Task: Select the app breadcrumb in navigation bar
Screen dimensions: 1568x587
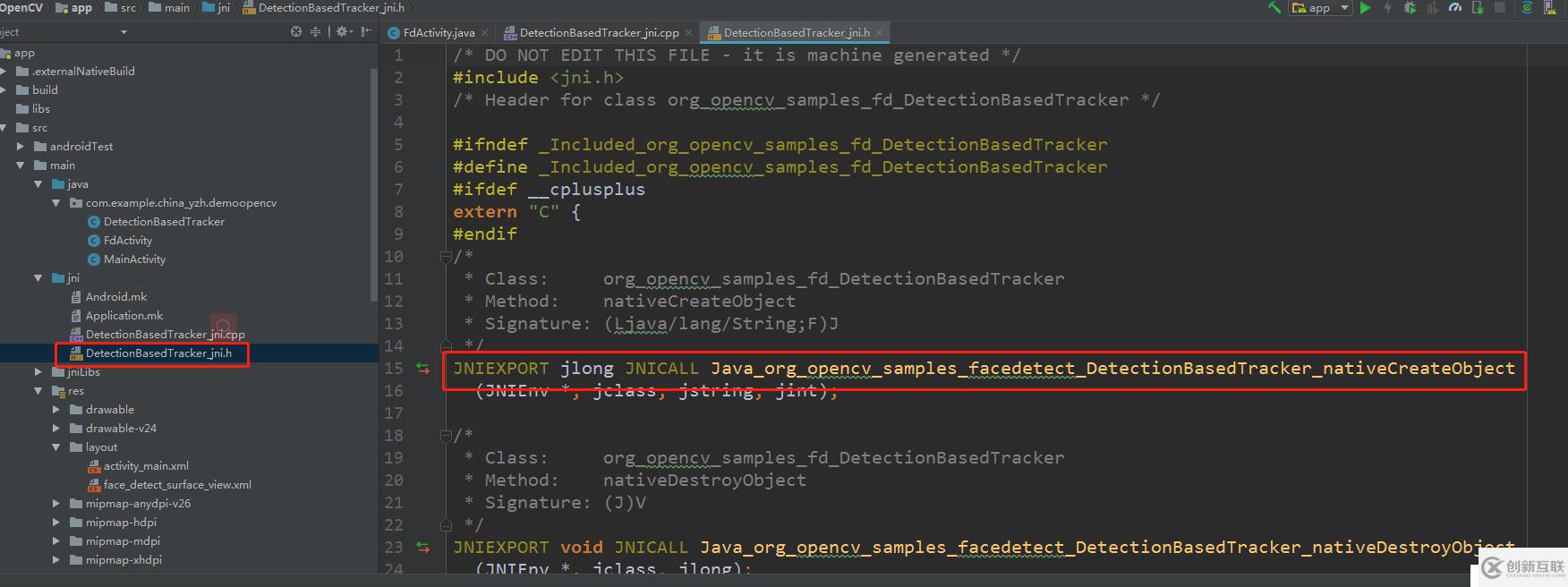Action: point(74,8)
